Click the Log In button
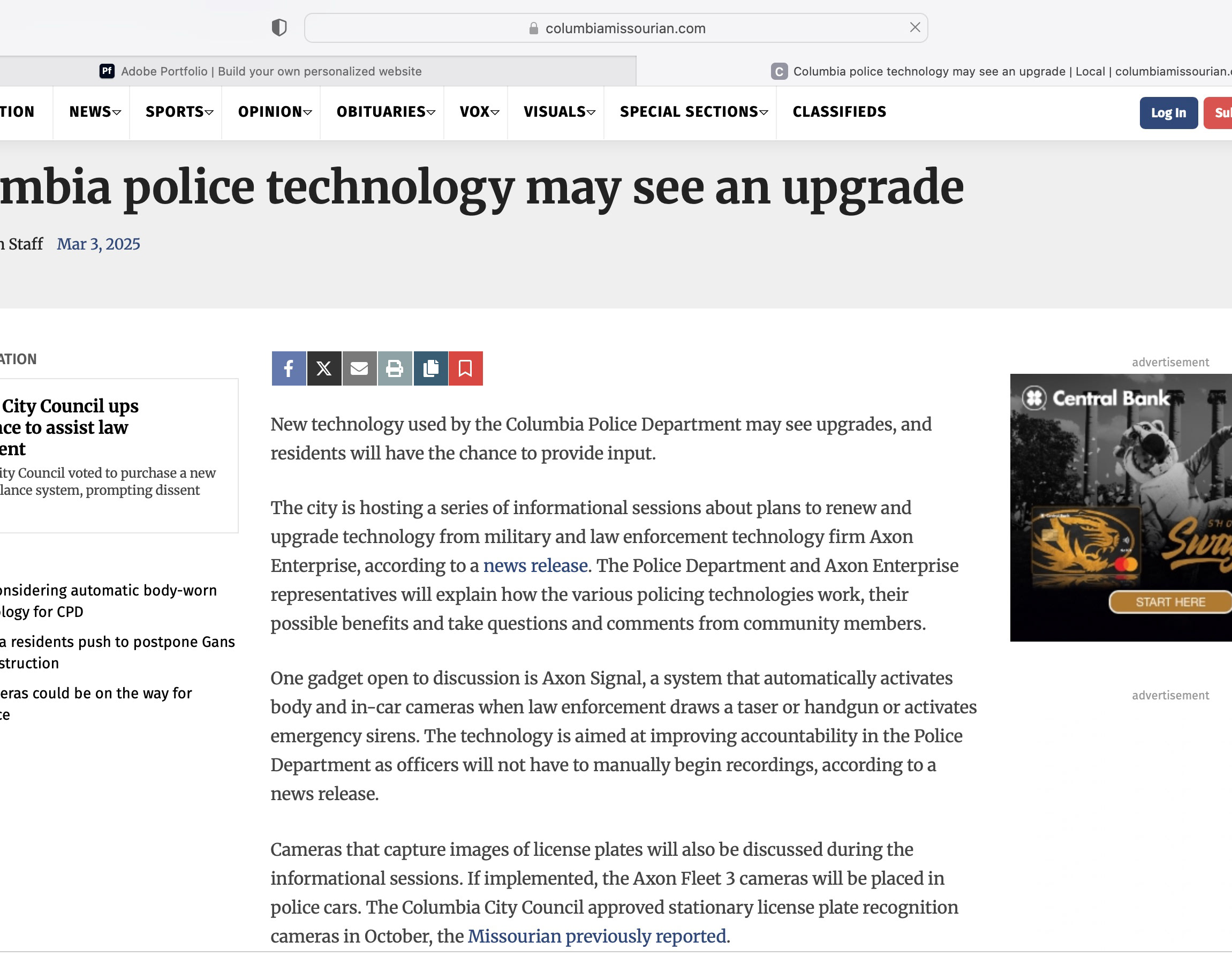This screenshot has height=964, width=1232. point(1168,113)
